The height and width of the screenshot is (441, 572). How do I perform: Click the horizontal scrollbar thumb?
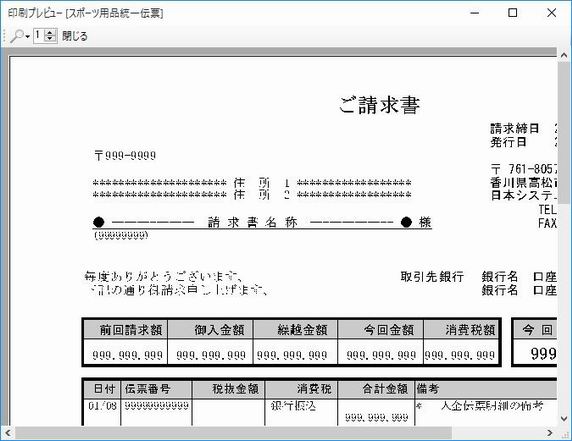233,433
